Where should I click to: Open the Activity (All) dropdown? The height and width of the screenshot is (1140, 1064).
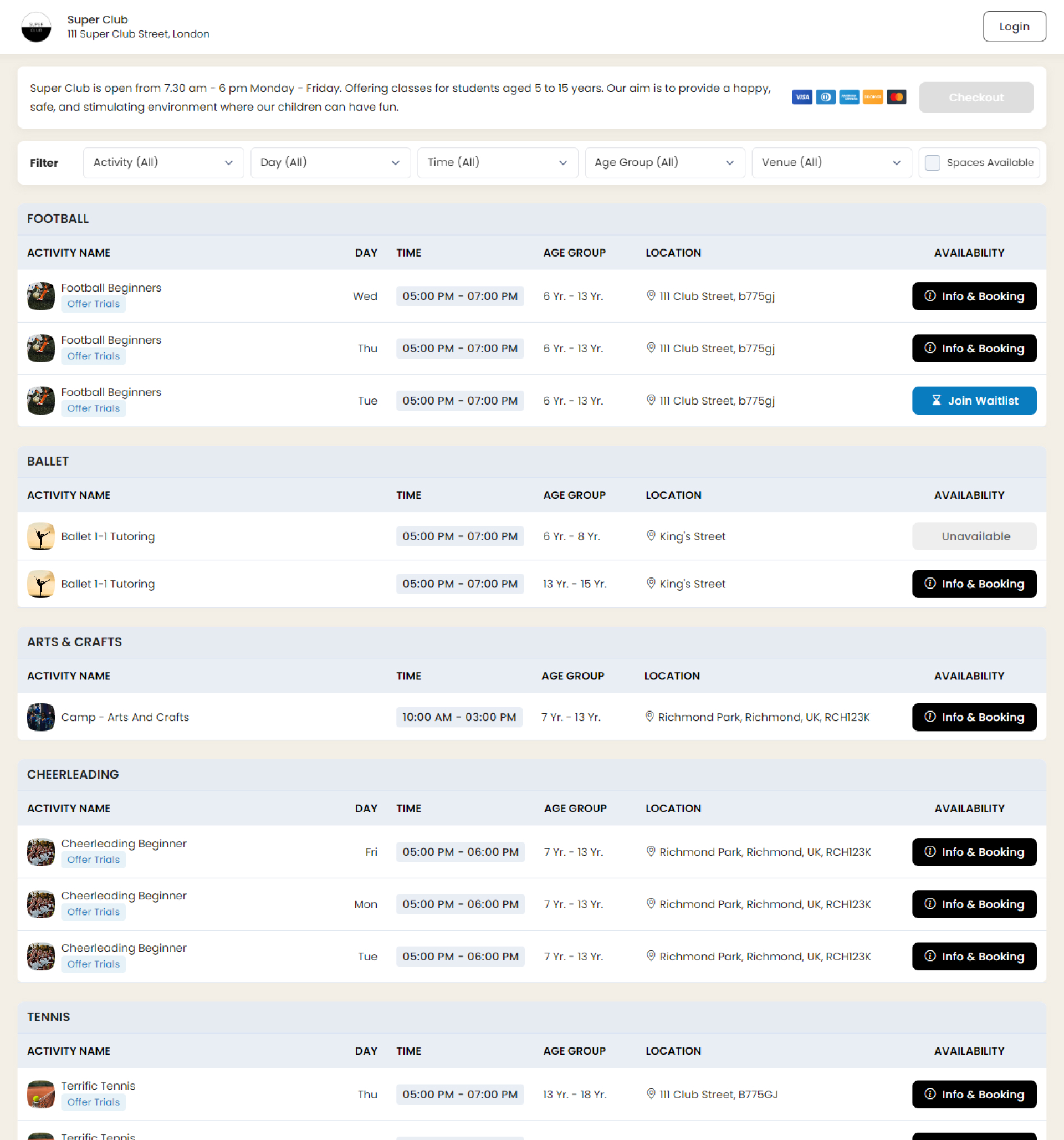point(163,163)
